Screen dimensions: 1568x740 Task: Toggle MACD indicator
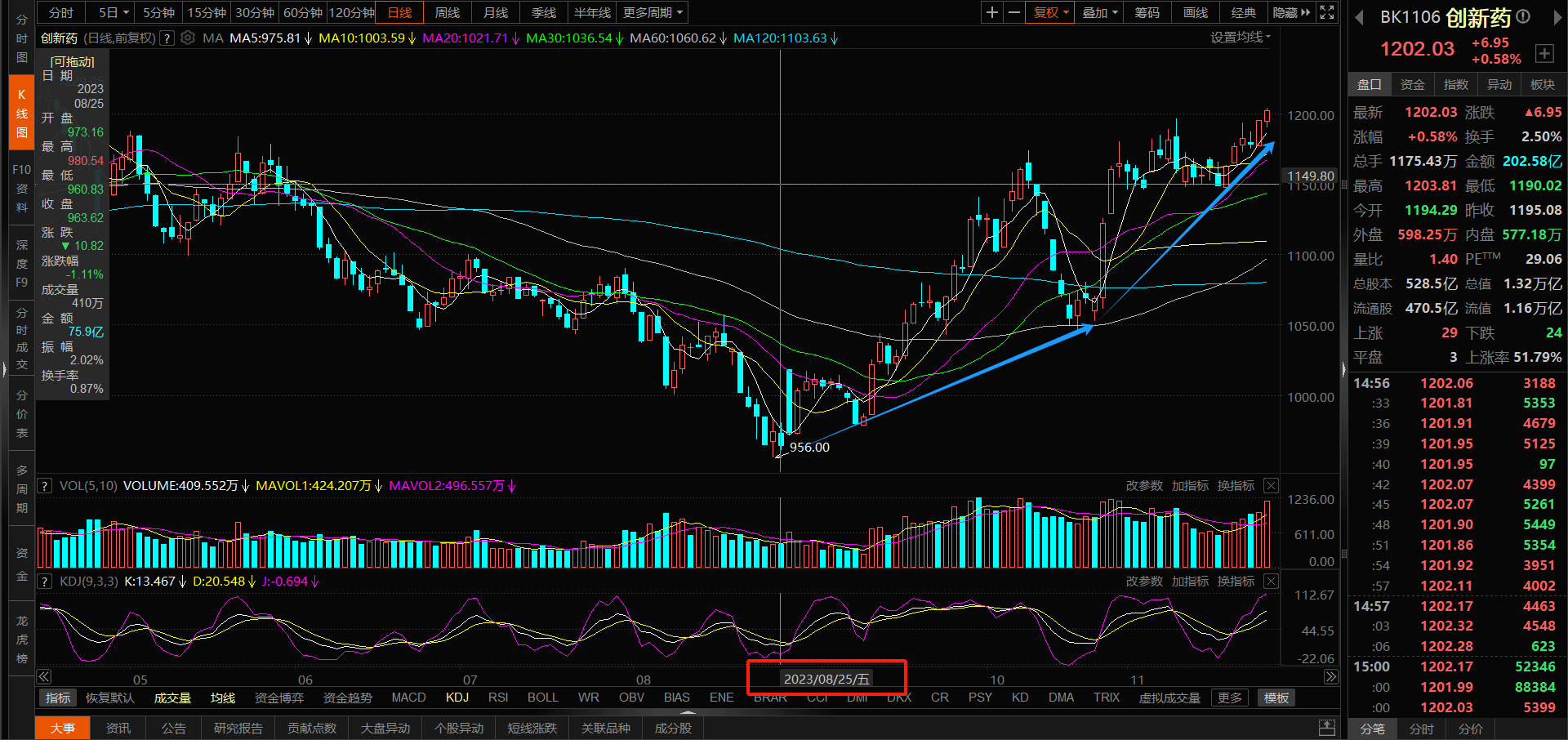(408, 698)
